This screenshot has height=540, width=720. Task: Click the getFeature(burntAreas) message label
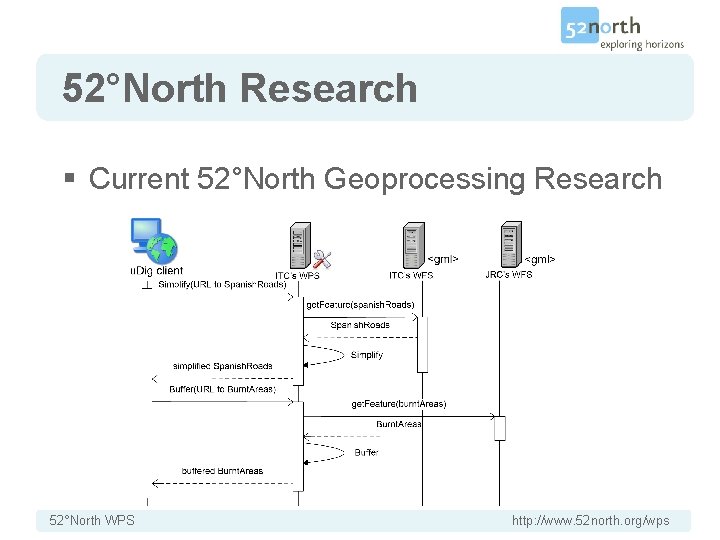[x=399, y=404]
